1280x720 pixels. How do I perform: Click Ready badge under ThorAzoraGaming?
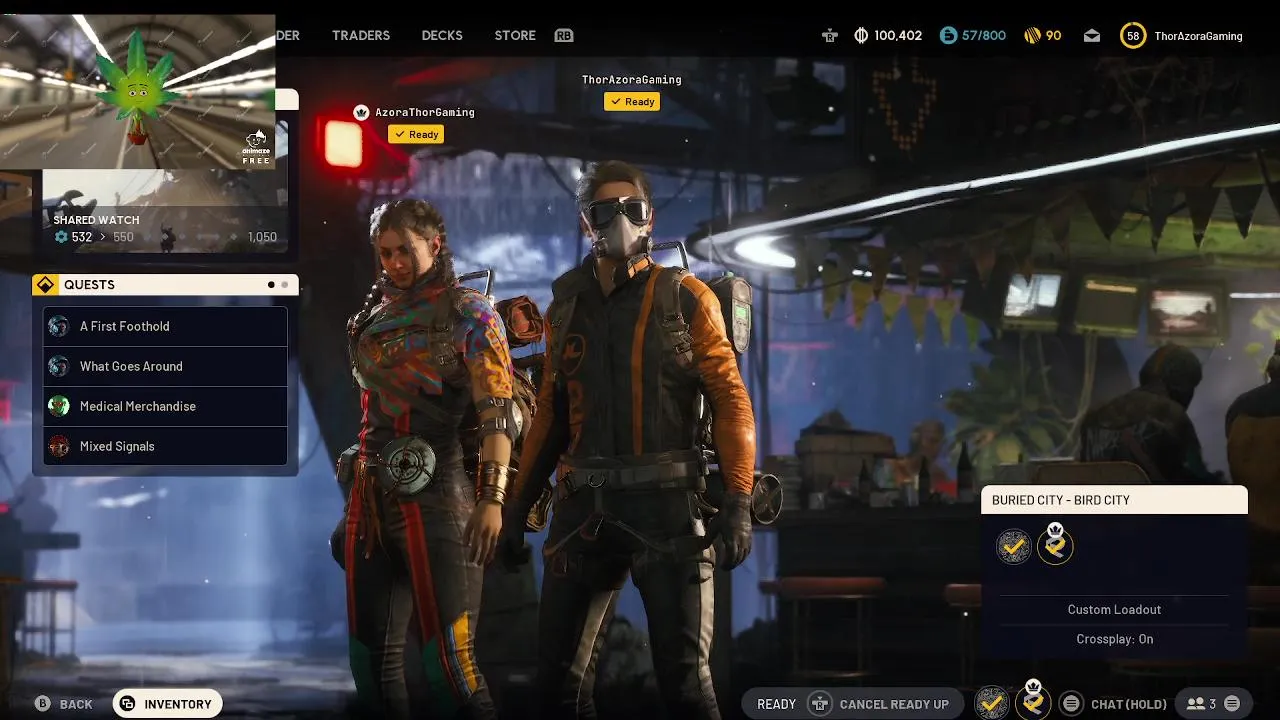(x=632, y=101)
